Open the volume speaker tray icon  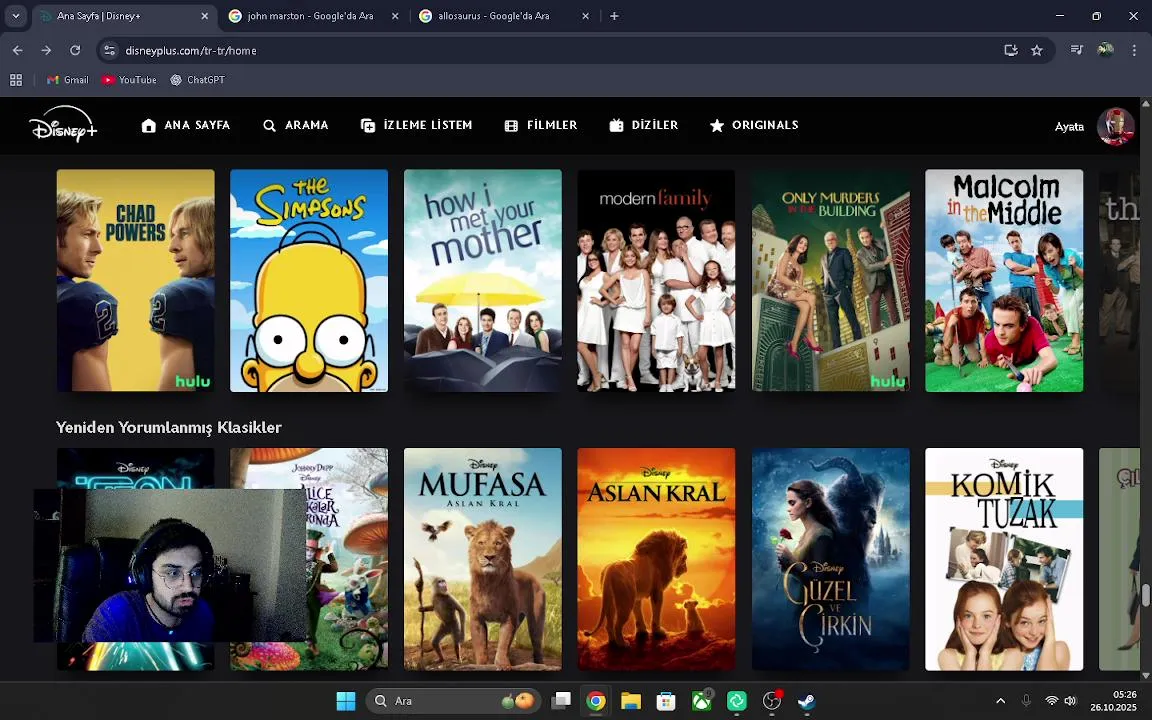click(x=1070, y=701)
